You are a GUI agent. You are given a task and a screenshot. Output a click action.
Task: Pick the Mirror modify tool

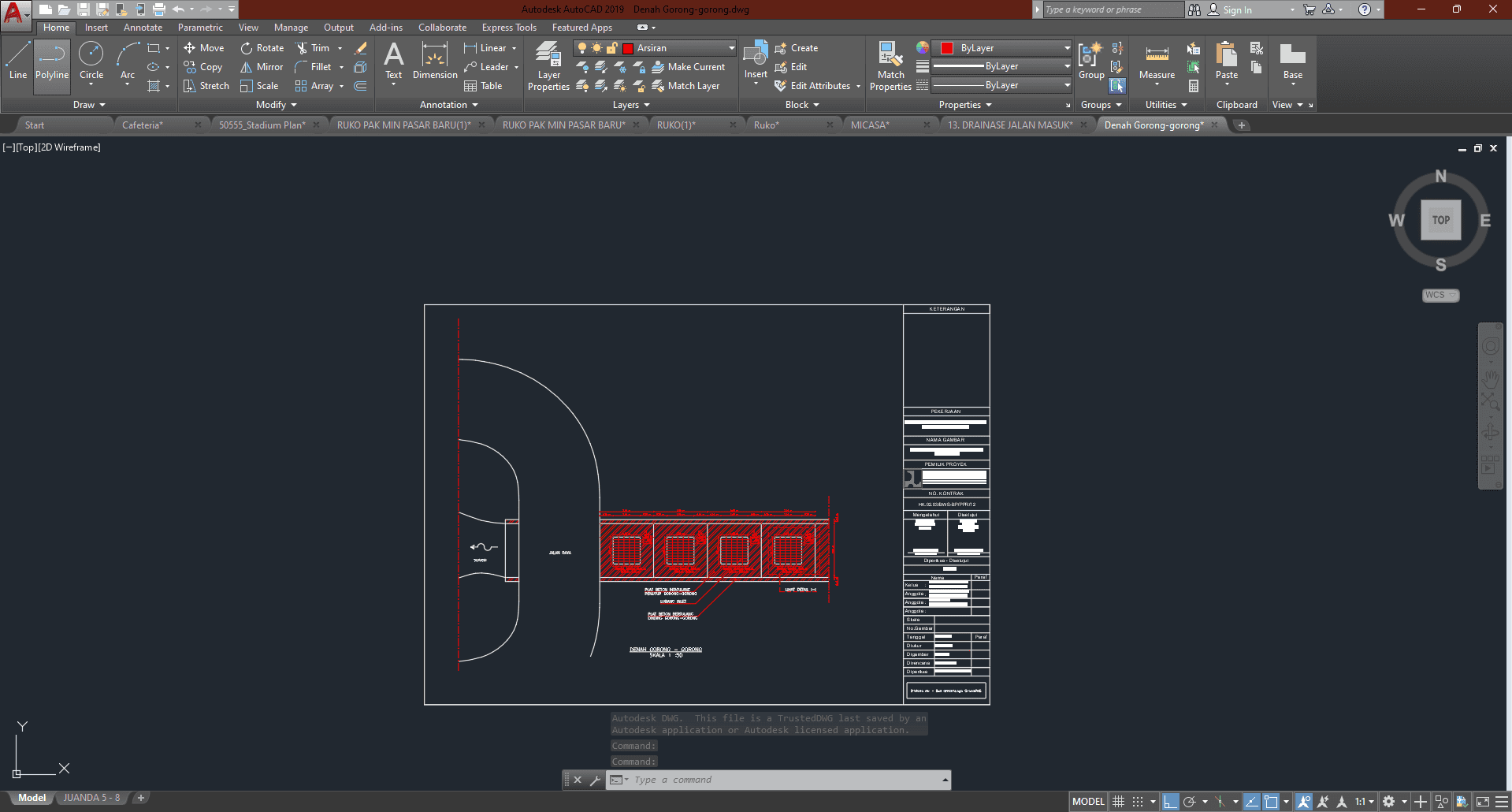pyautogui.click(x=262, y=67)
